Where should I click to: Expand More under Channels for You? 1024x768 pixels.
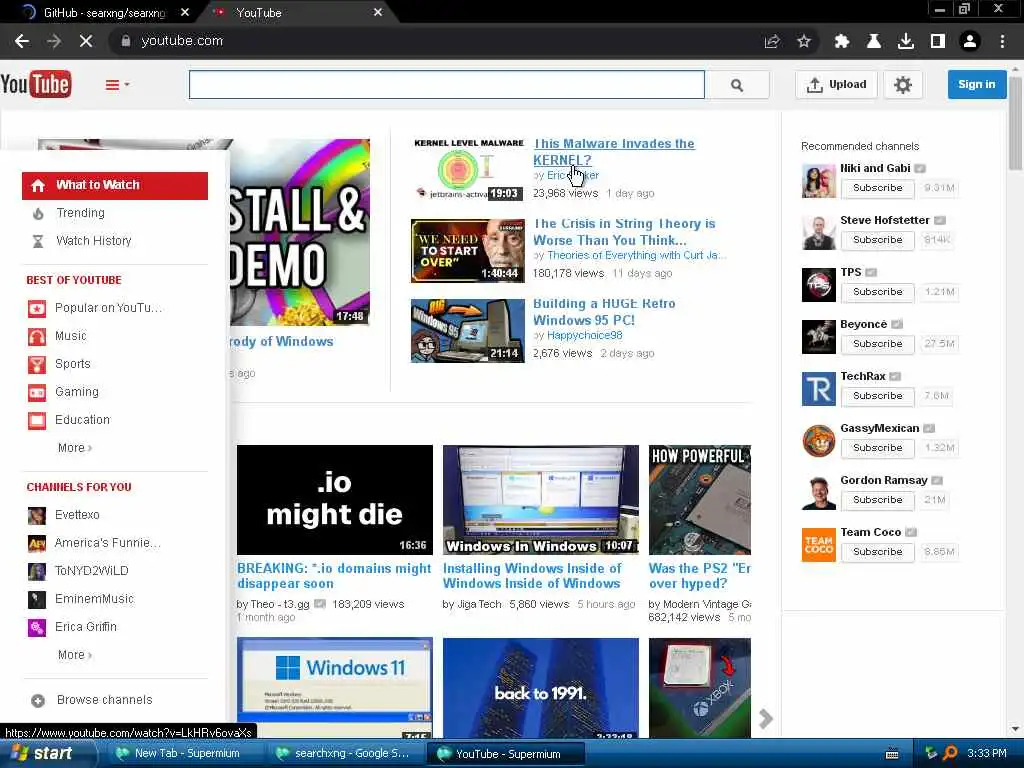coord(74,655)
